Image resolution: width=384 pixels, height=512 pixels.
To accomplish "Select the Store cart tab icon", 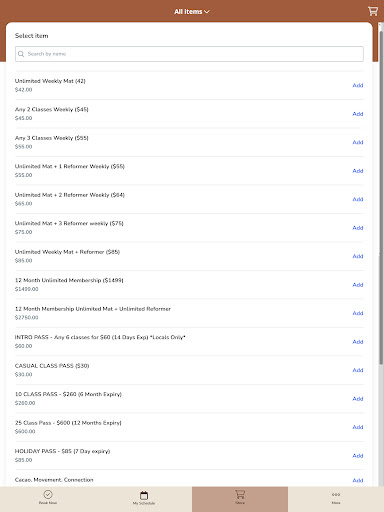I will [x=240, y=494].
